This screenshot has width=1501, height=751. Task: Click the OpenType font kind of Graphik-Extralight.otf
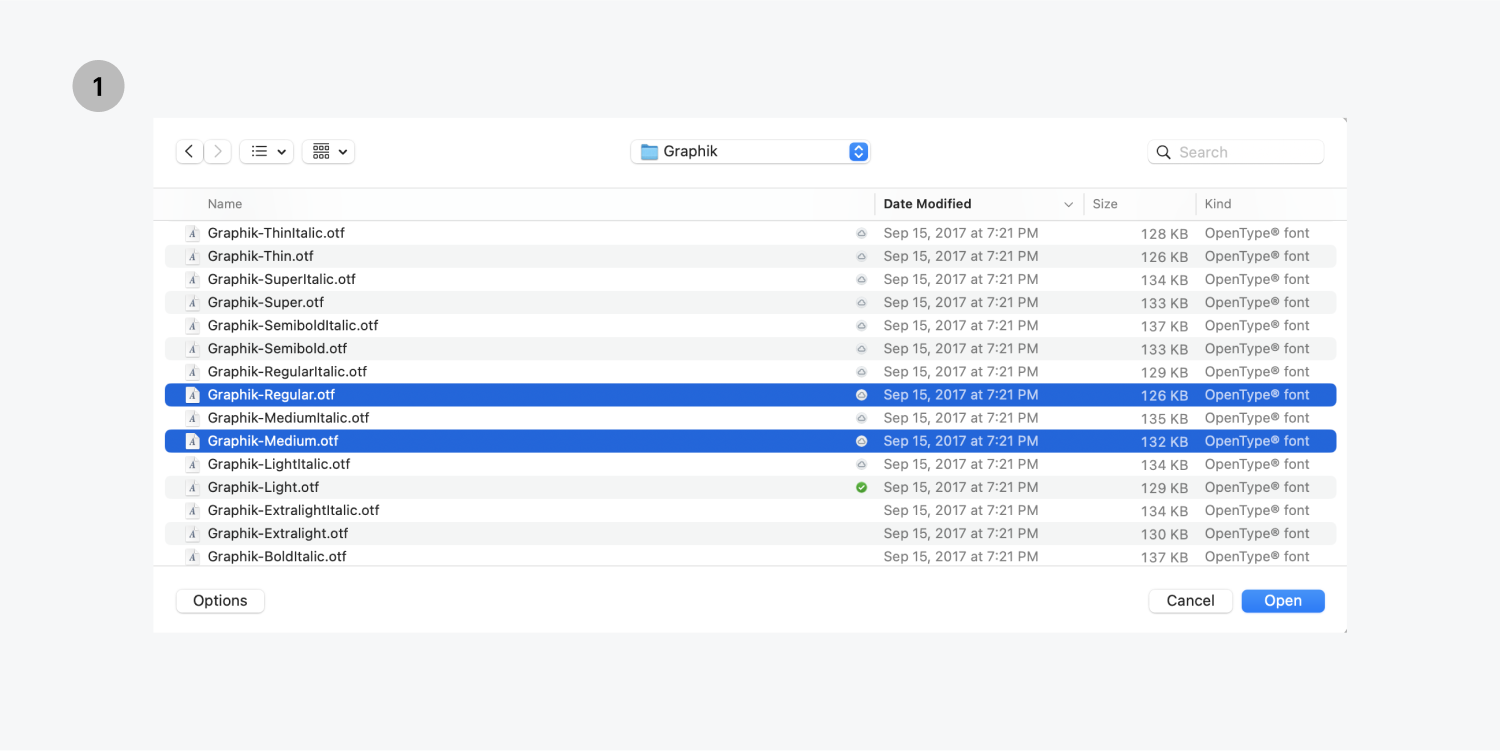[1257, 533]
